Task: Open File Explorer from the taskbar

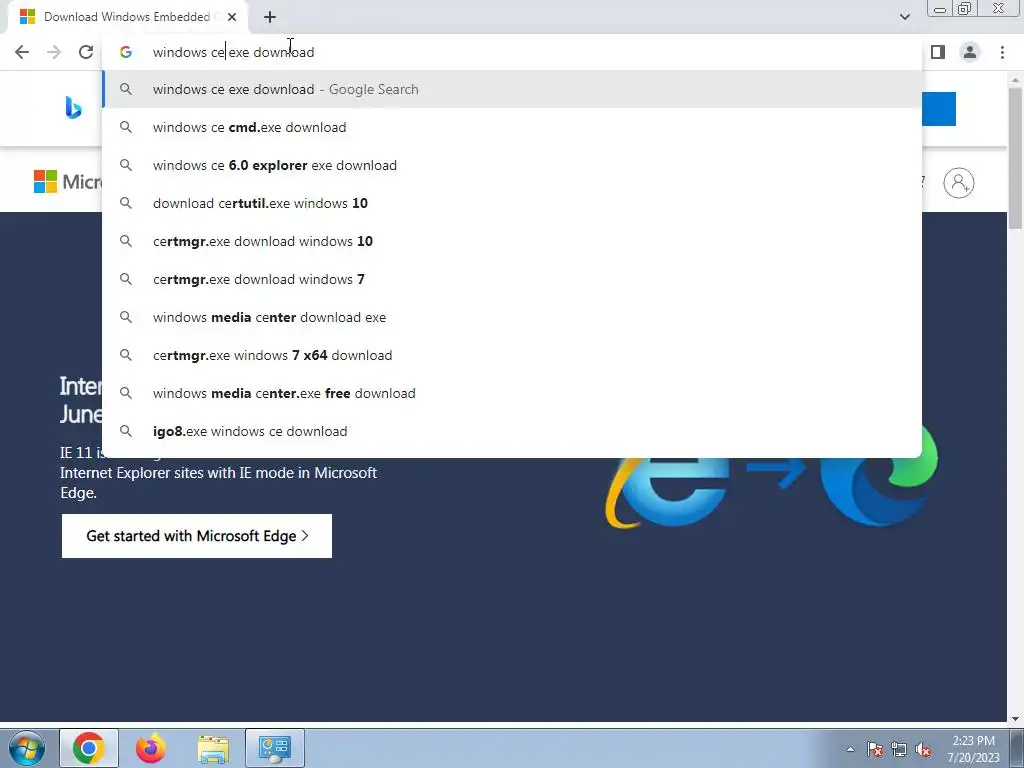Action: click(x=213, y=748)
